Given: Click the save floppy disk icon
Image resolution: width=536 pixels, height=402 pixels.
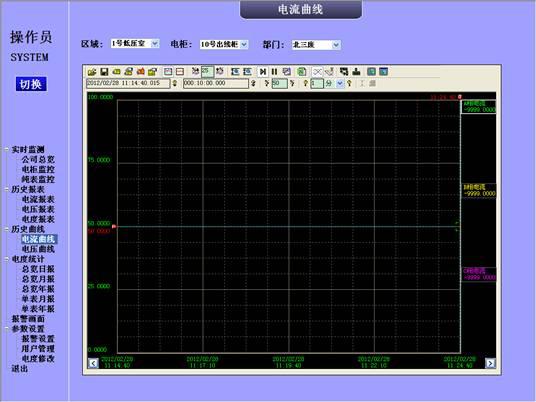Looking at the screenshot, I should [104, 72].
